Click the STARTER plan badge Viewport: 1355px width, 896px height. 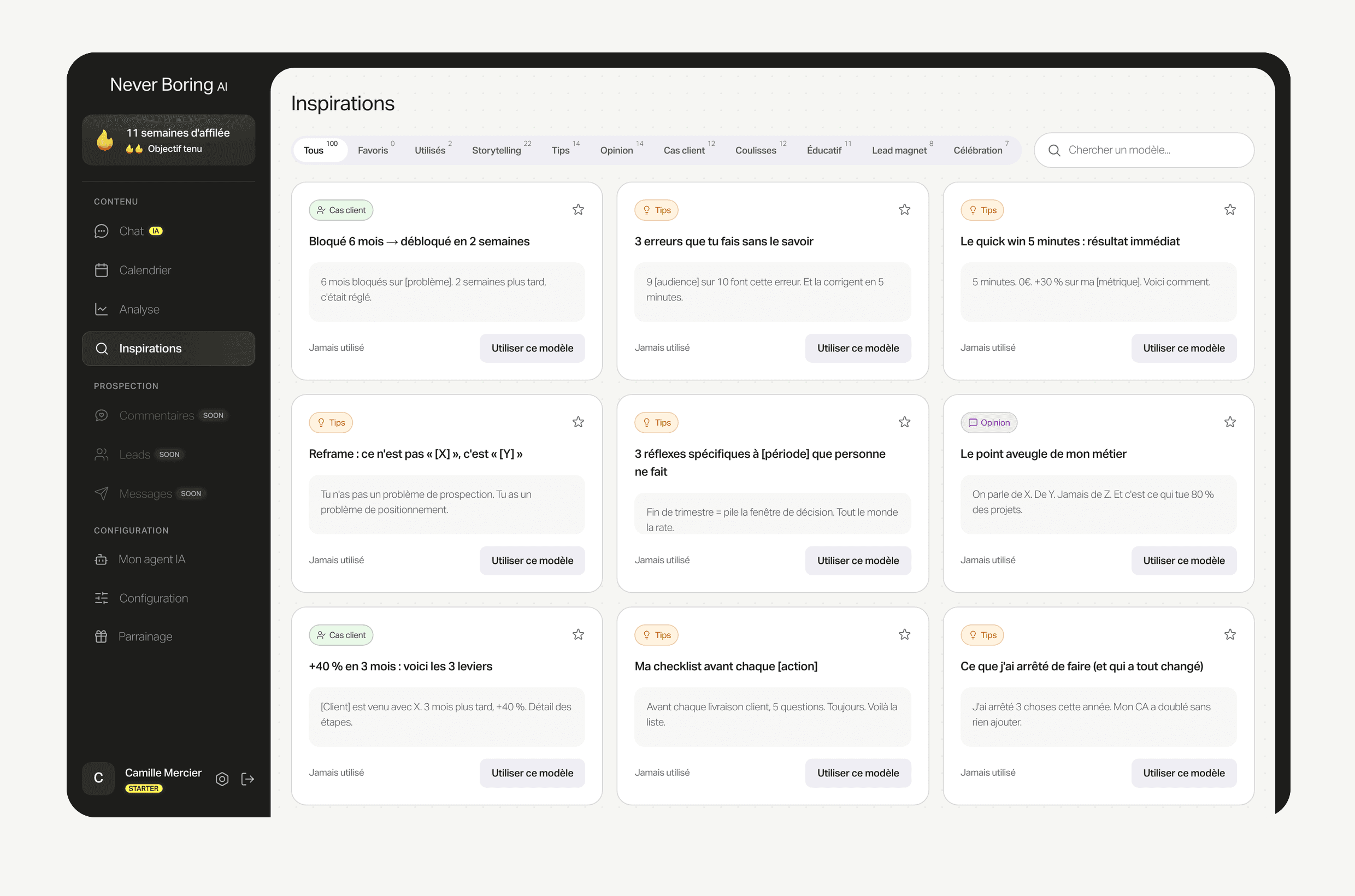click(144, 788)
